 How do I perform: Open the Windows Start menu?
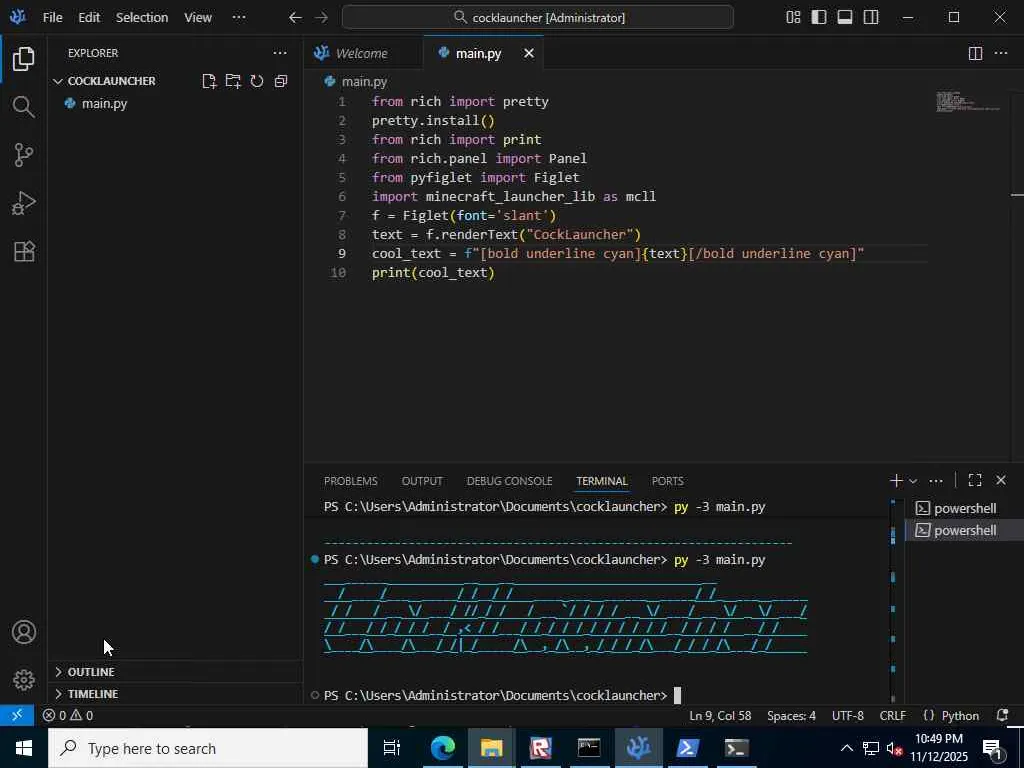coord(24,748)
